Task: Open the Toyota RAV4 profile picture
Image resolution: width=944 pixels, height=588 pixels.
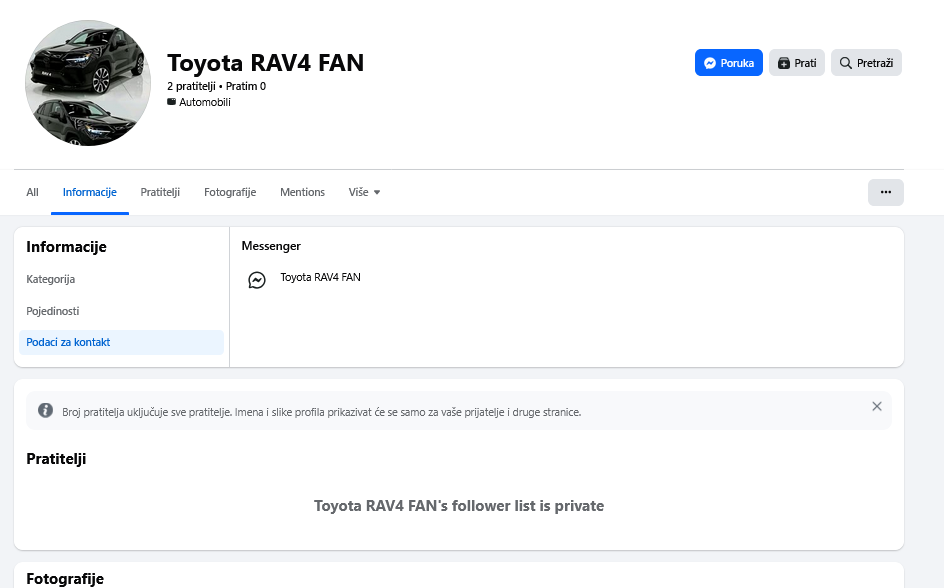Action: (x=88, y=83)
